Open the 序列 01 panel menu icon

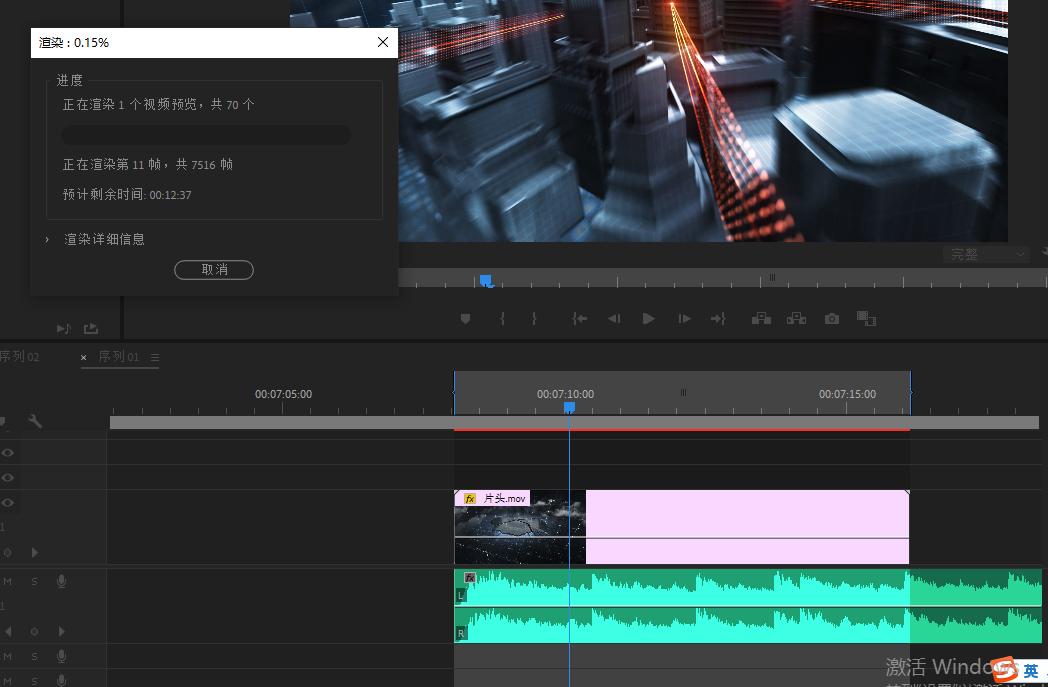point(154,357)
